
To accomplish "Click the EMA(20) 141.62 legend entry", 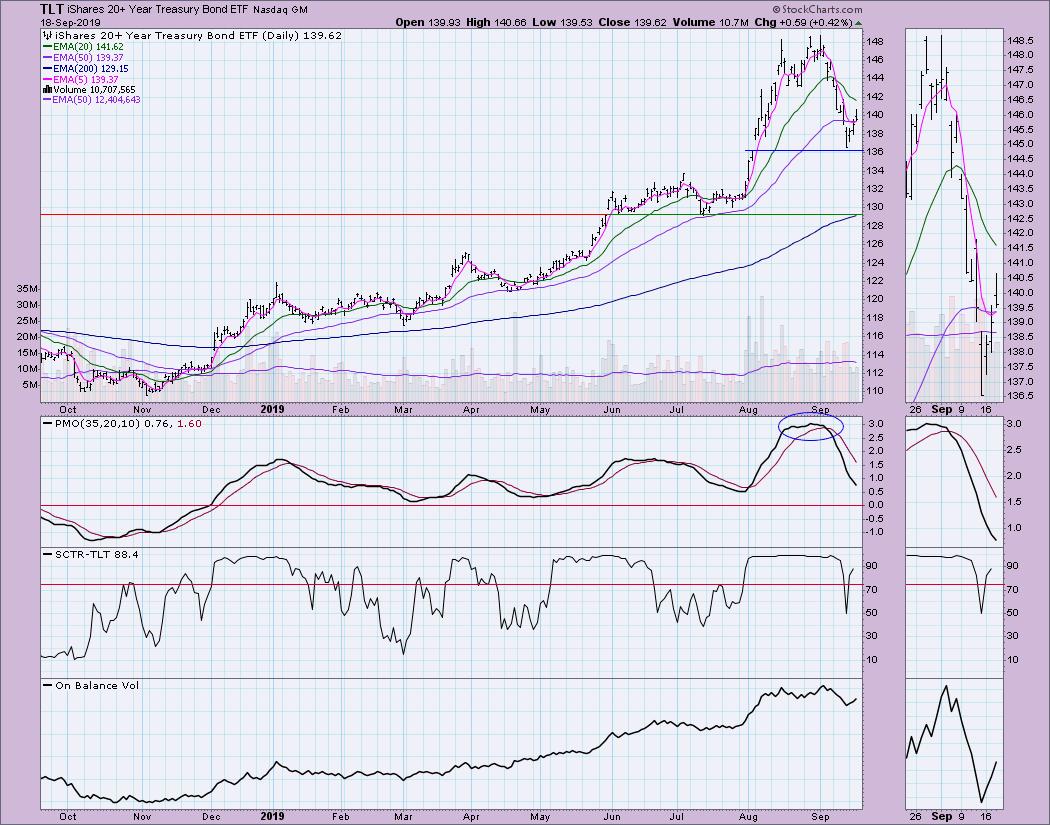I will 88,47.
